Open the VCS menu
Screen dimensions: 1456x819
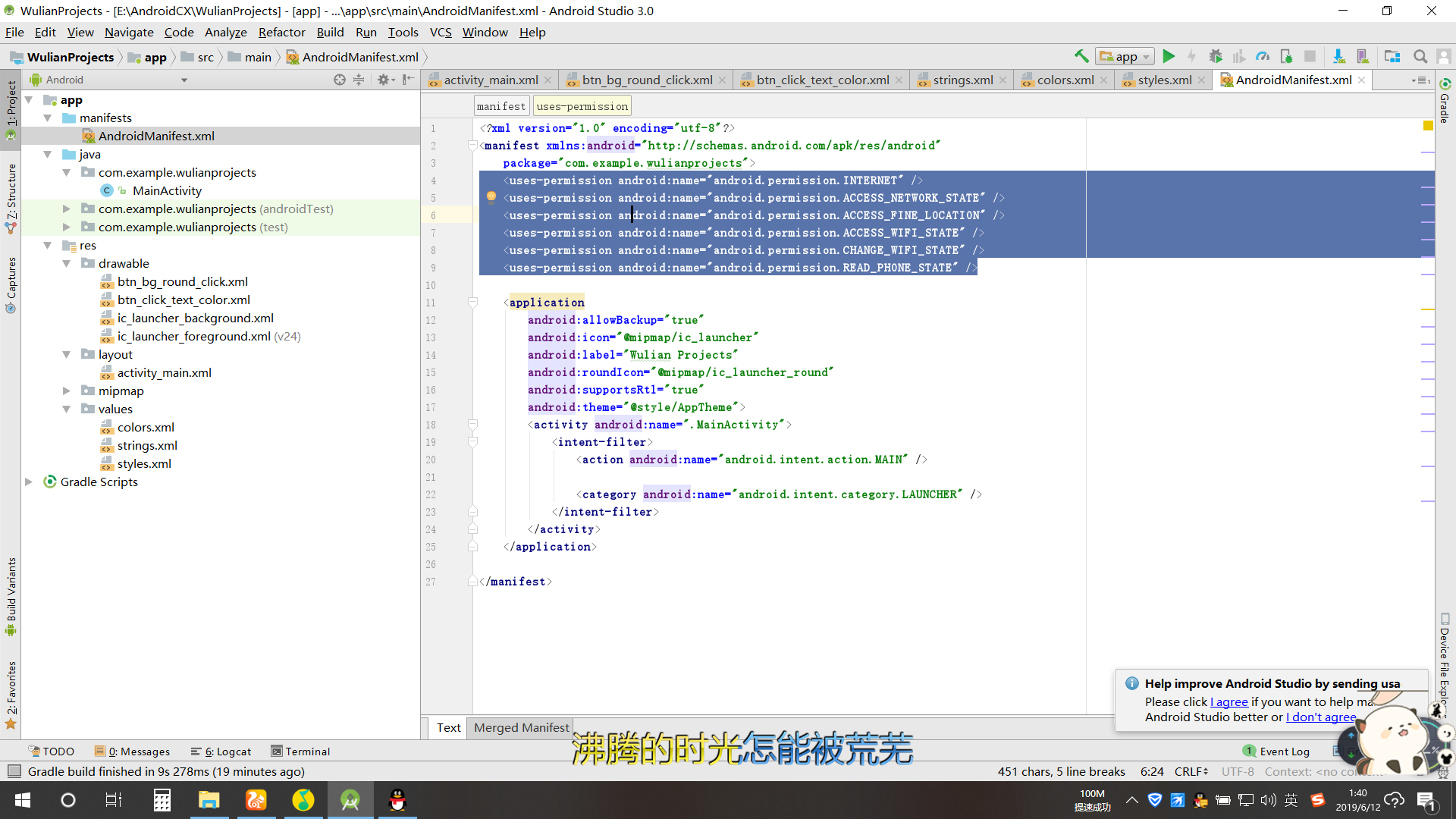coord(441,32)
